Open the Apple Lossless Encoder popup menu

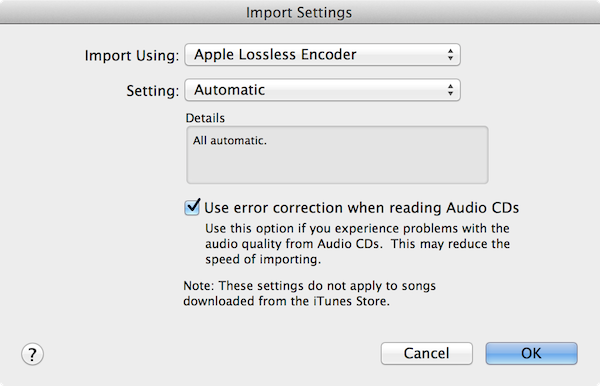(322, 55)
